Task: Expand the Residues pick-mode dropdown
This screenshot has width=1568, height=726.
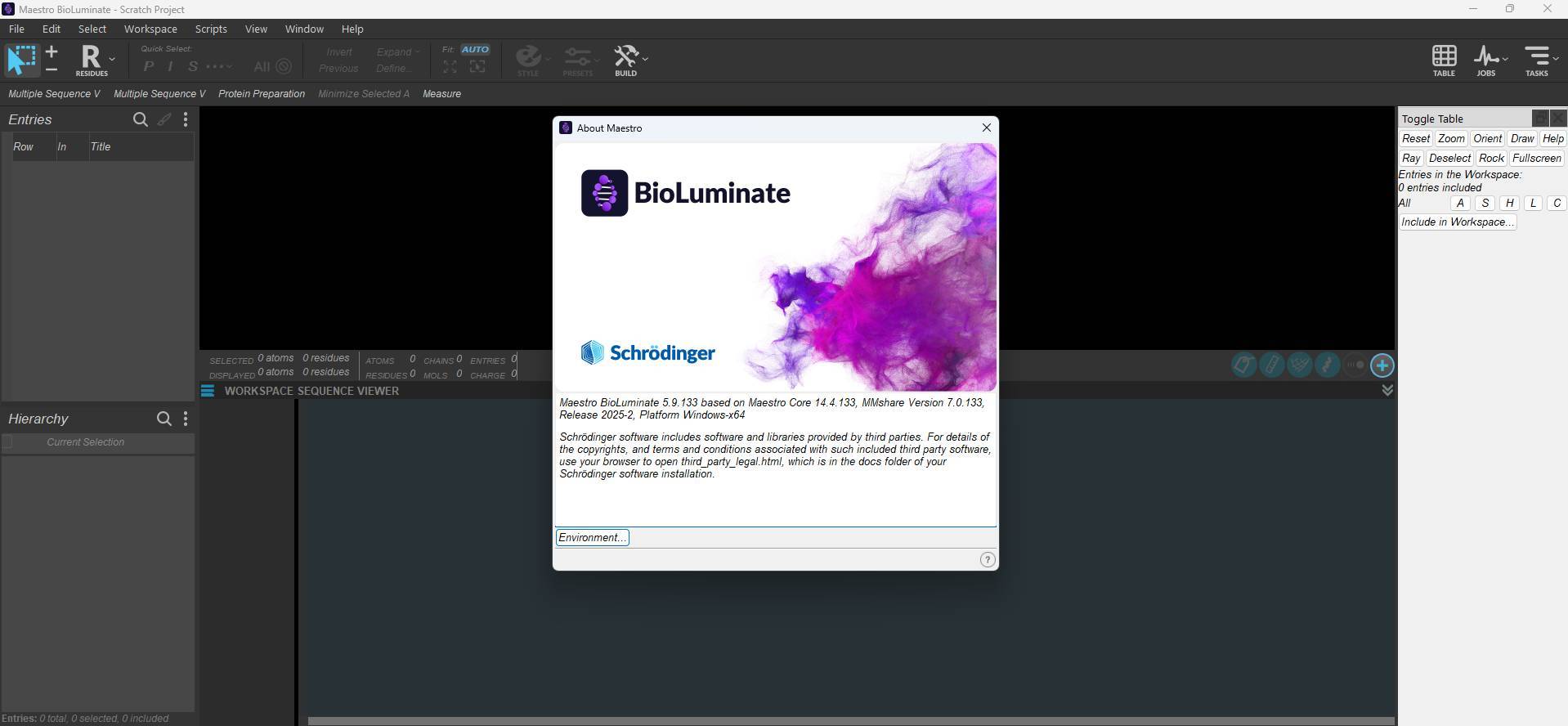Action: (112, 59)
